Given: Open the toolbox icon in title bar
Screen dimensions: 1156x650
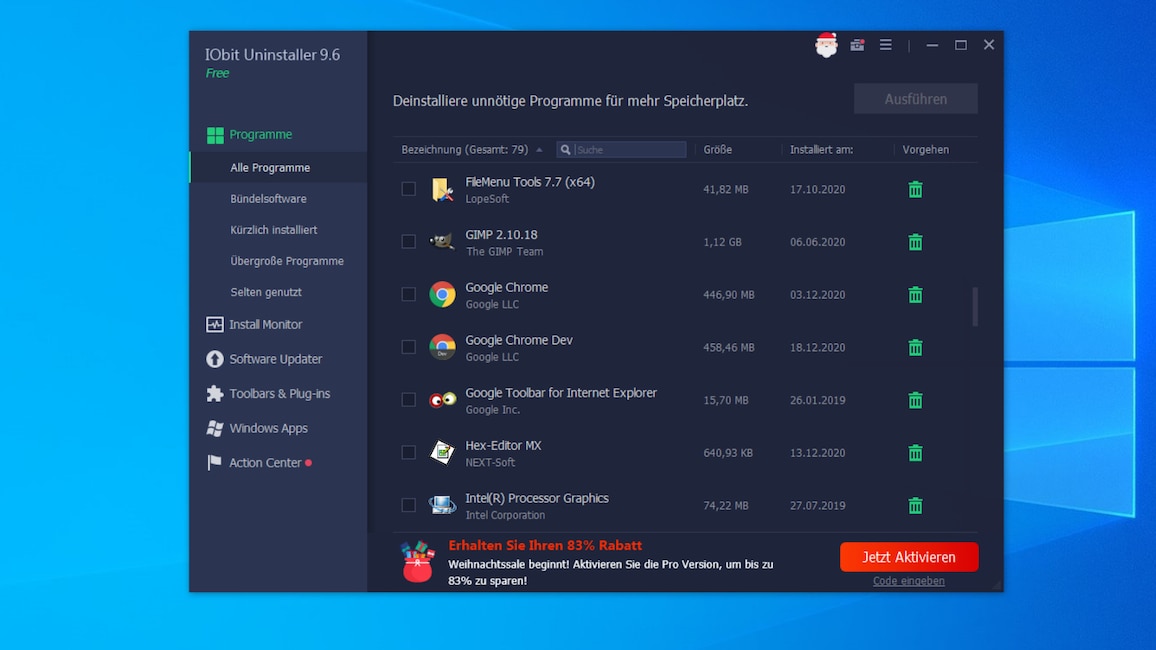Looking at the screenshot, I should click(x=857, y=45).
